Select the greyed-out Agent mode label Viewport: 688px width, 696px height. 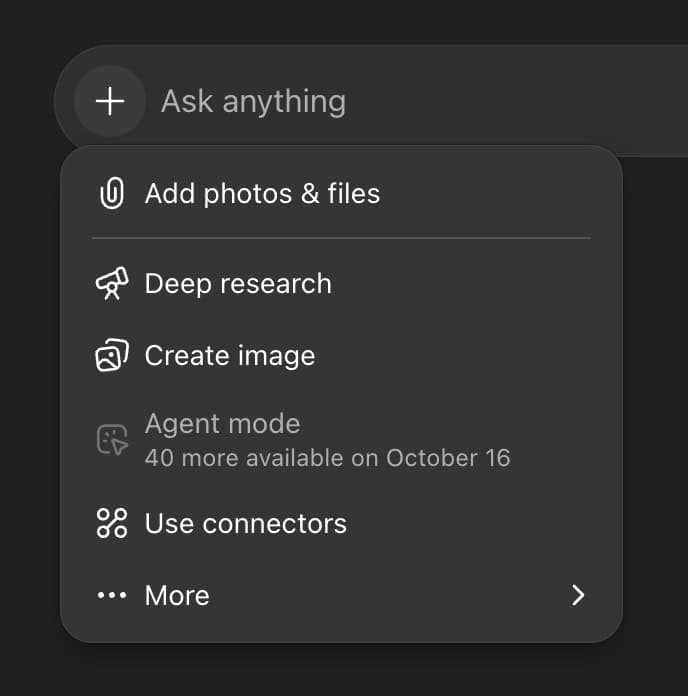[x=222, y=424]
